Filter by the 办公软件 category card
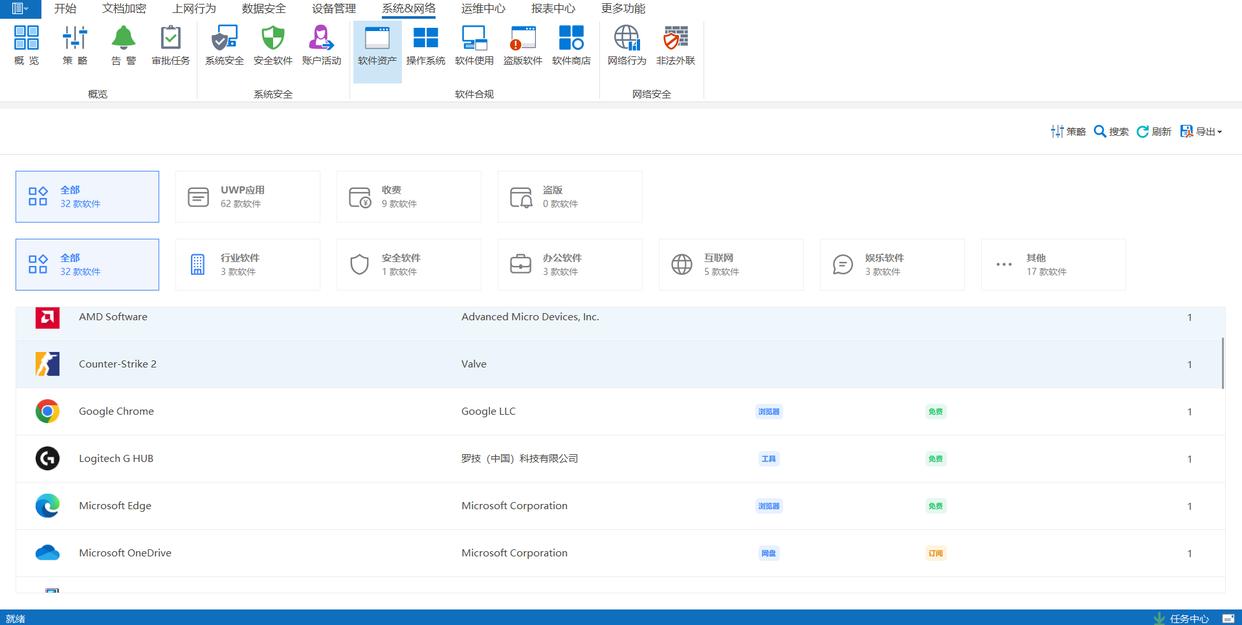The image size is (1242, 625). (569, 265)
